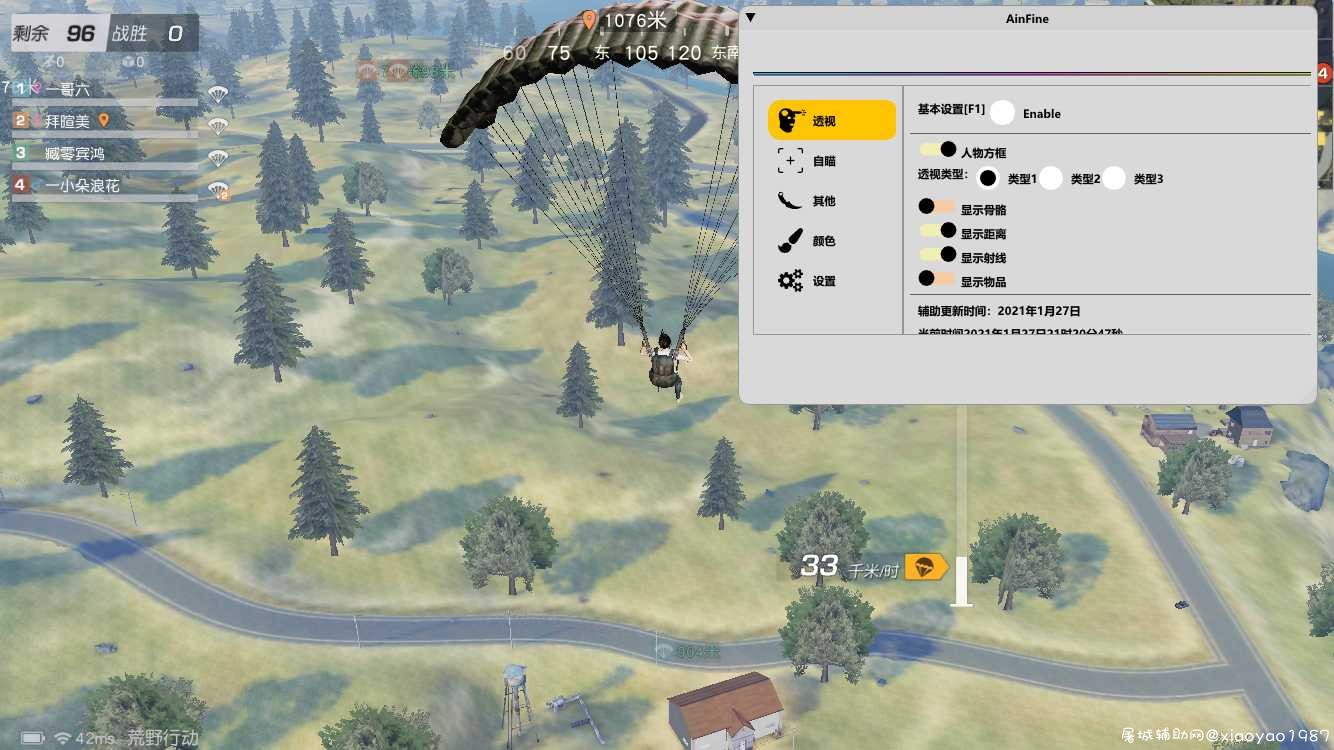Select the 自瞄 crosshair icon
The image size is (1334, 750).
pyautogui.click(x=790, y=160)
